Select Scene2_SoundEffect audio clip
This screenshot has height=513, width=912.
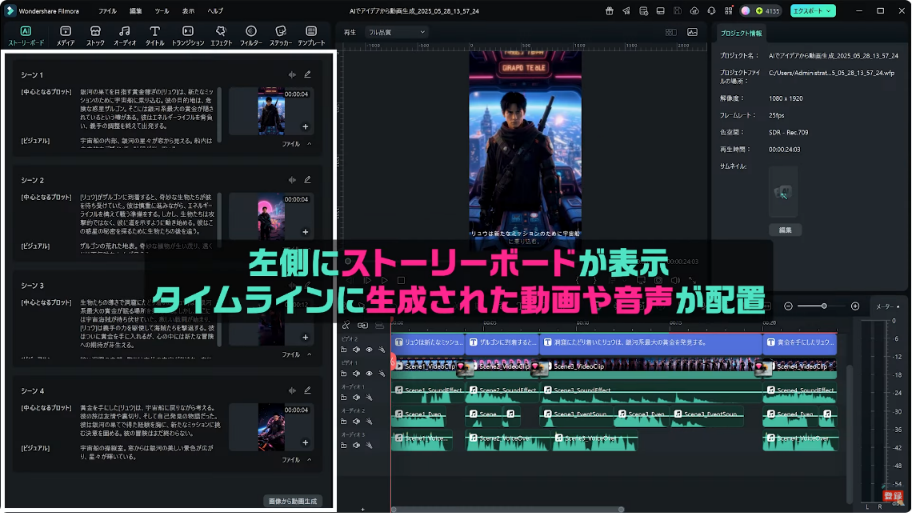click(503, 394)
